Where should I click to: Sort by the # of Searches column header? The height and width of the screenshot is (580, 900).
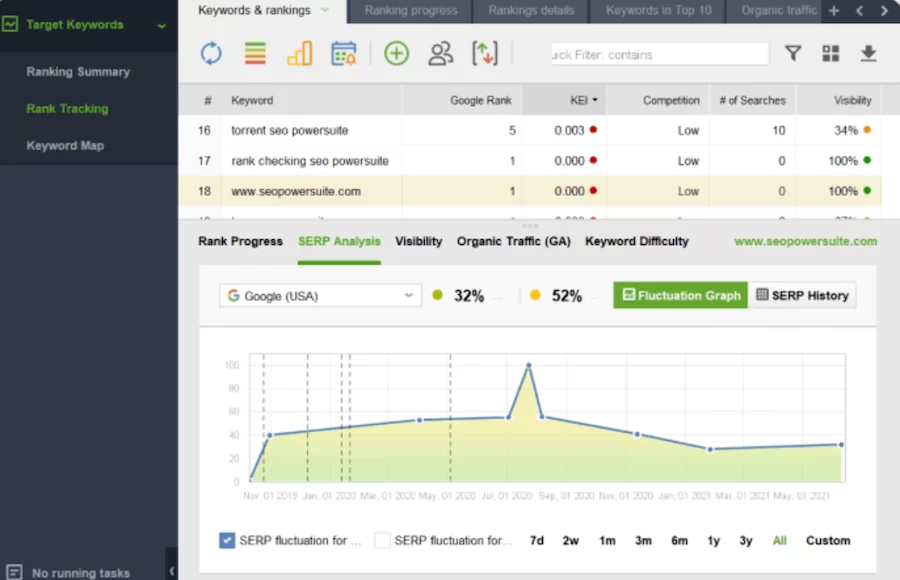click(x=752, y=100)
